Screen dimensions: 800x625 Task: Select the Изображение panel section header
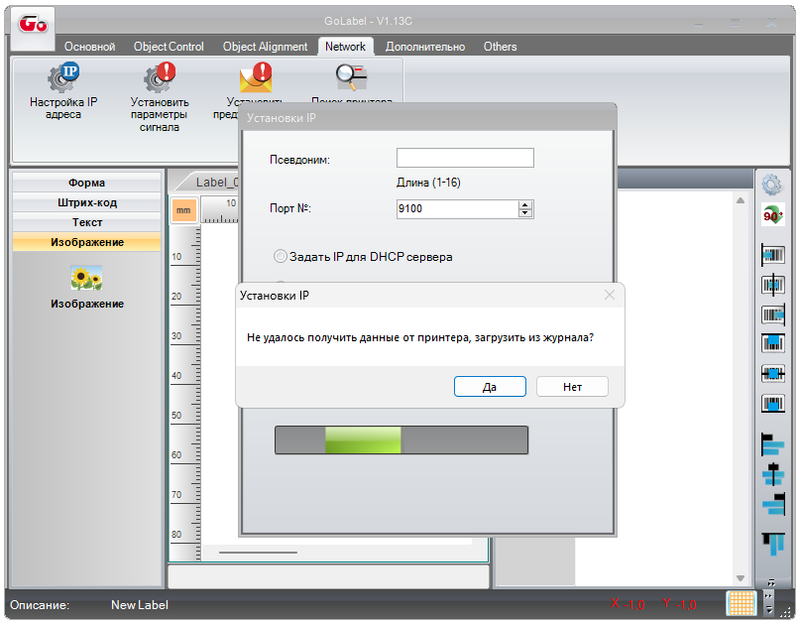click(x=87, y=242)
